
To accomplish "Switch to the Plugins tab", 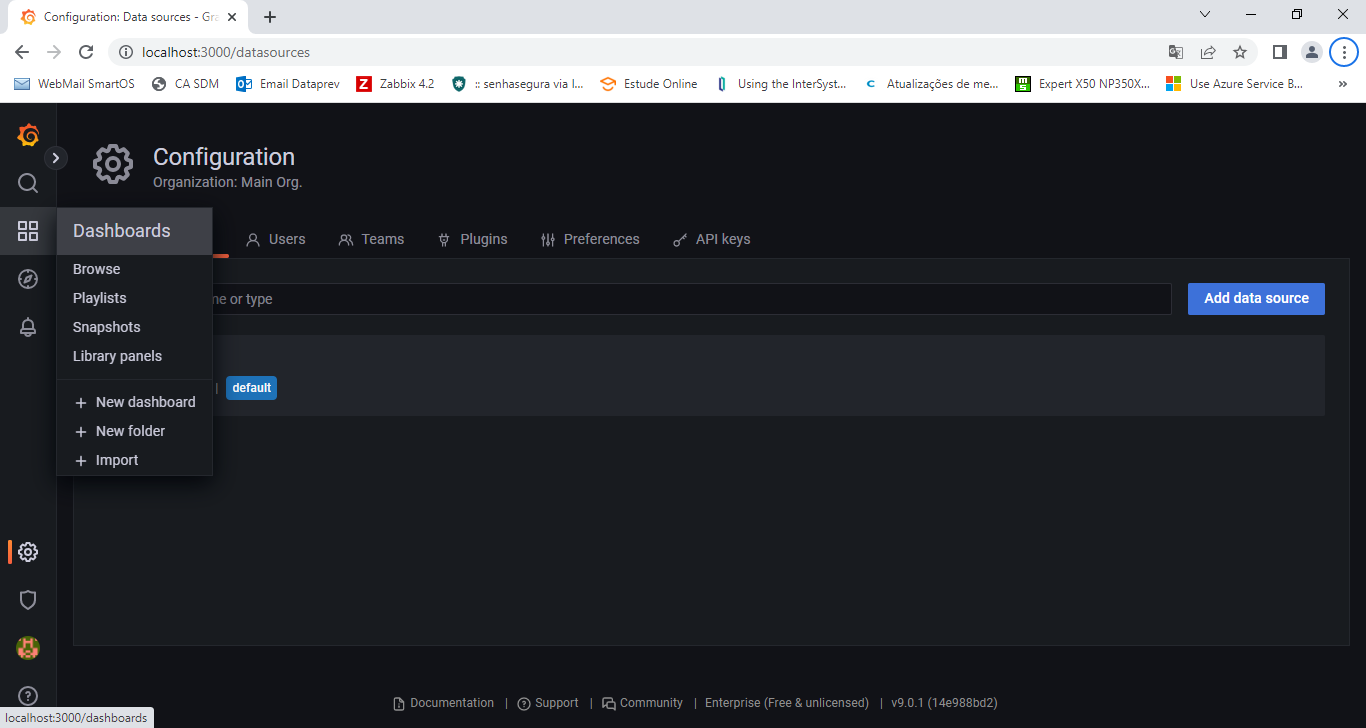I will (473, 239).
